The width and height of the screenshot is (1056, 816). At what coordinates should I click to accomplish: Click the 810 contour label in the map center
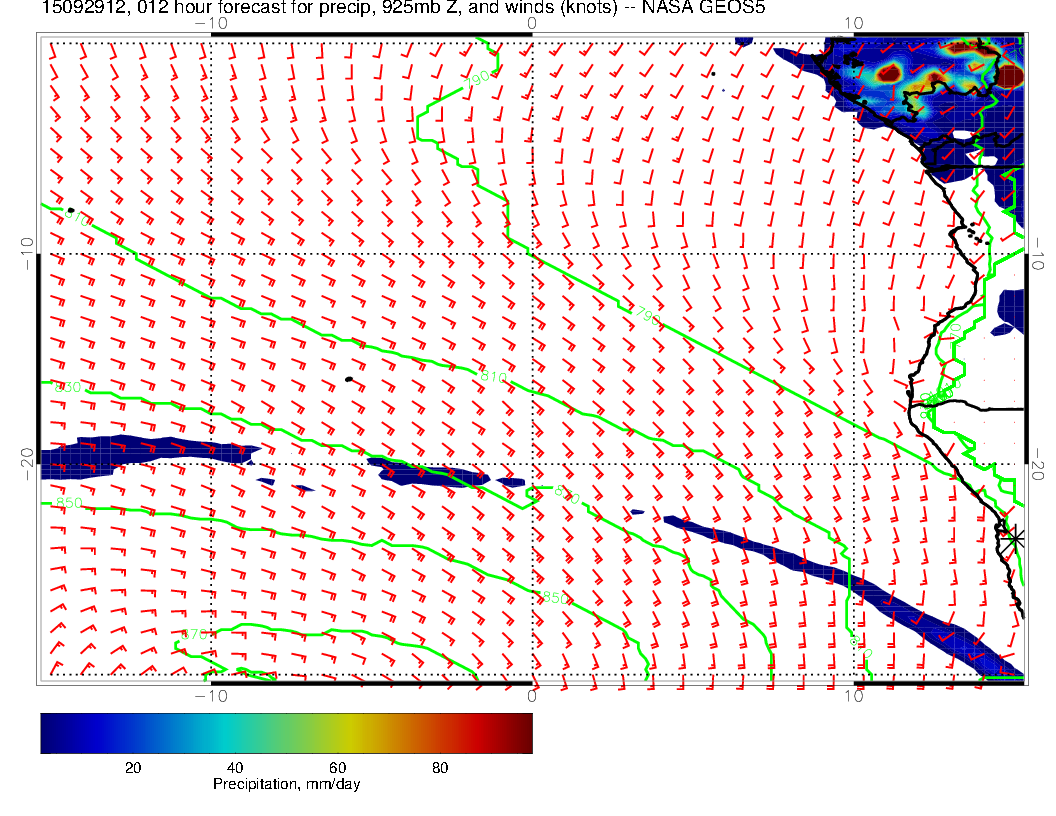[494, 376]
